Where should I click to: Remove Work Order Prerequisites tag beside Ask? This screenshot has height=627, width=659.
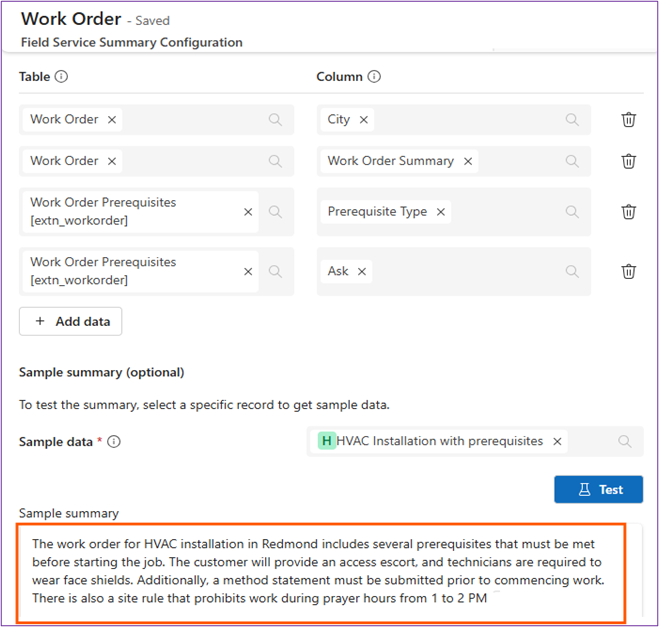(248, 271)
